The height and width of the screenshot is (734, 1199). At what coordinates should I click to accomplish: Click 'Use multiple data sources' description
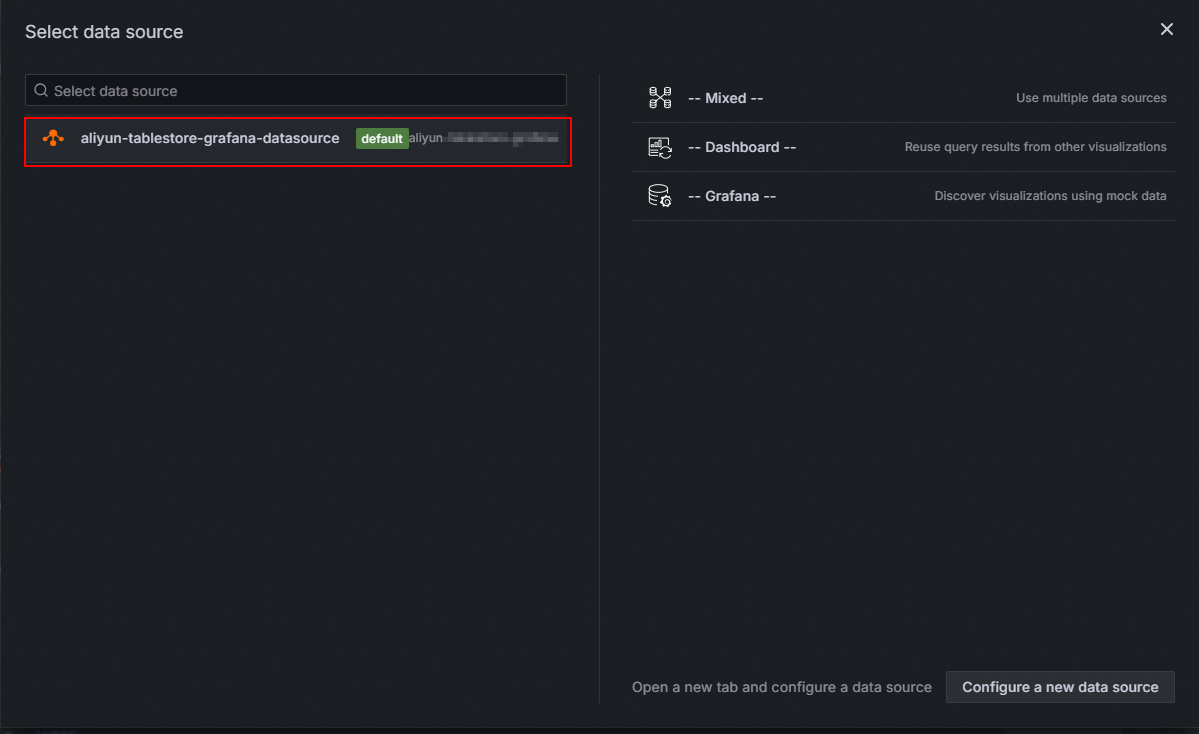point(1091,98)
